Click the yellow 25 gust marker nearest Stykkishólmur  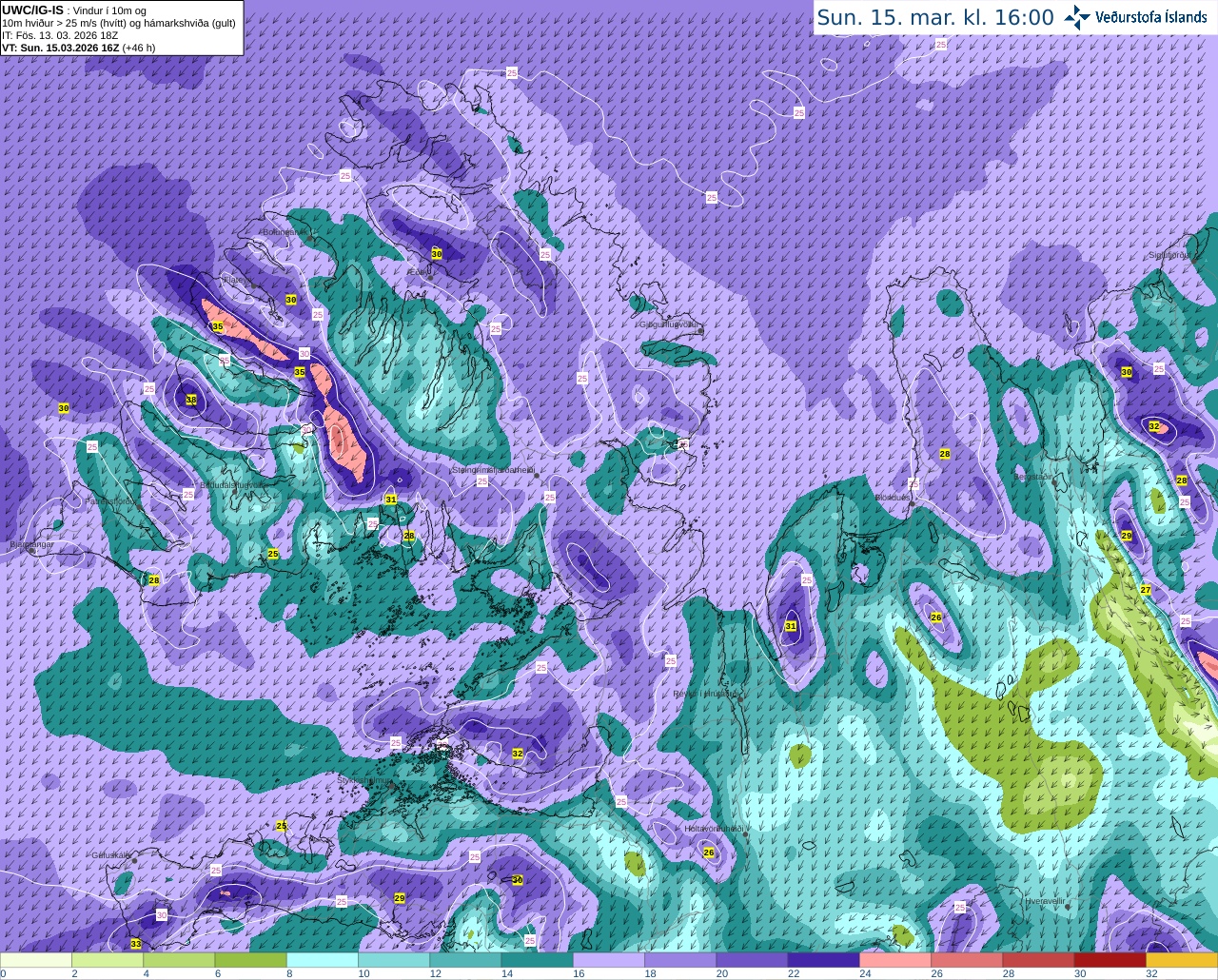[x=282, y=826]
